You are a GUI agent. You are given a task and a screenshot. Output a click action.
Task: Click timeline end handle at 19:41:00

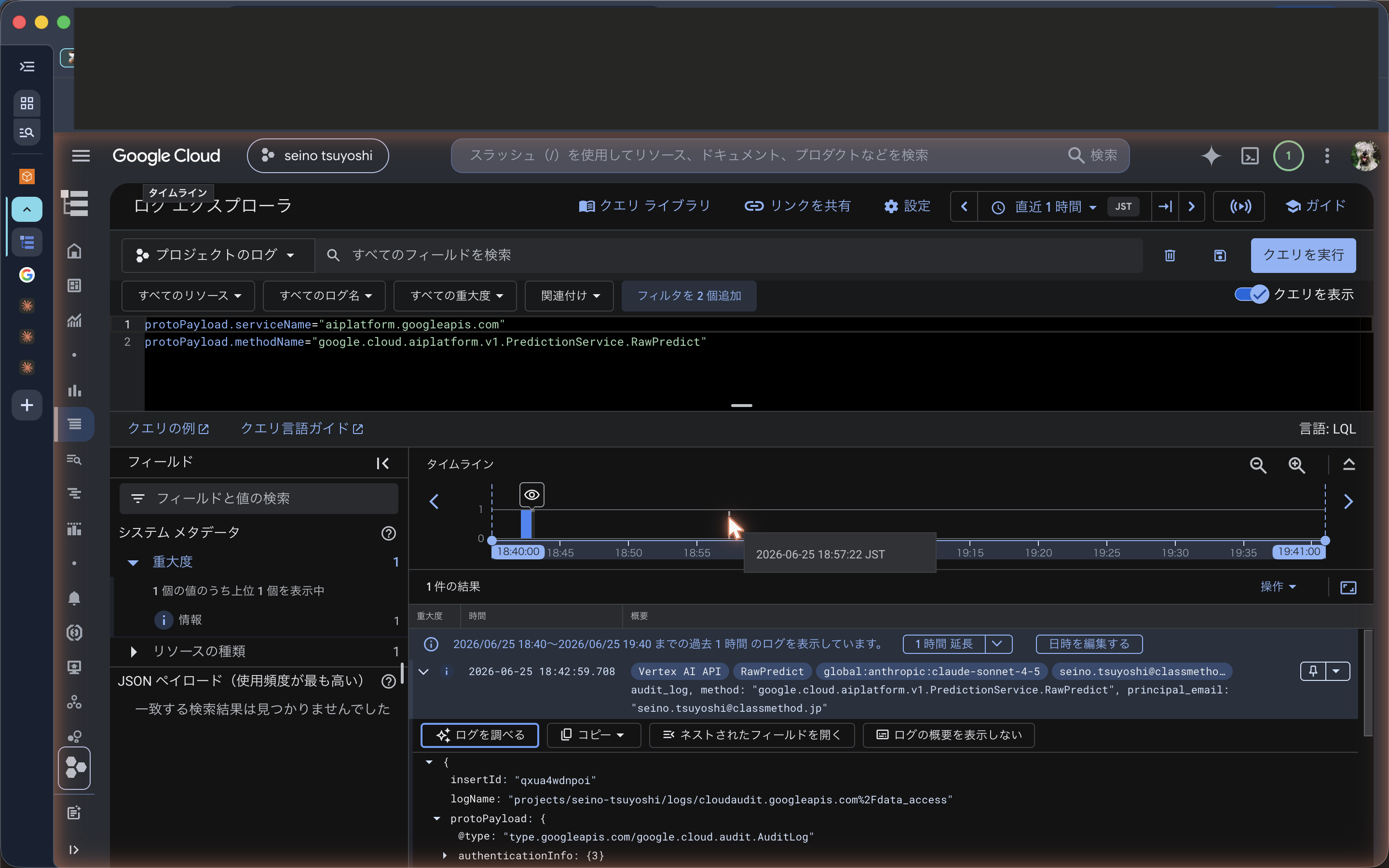(x=1325, y=540)
